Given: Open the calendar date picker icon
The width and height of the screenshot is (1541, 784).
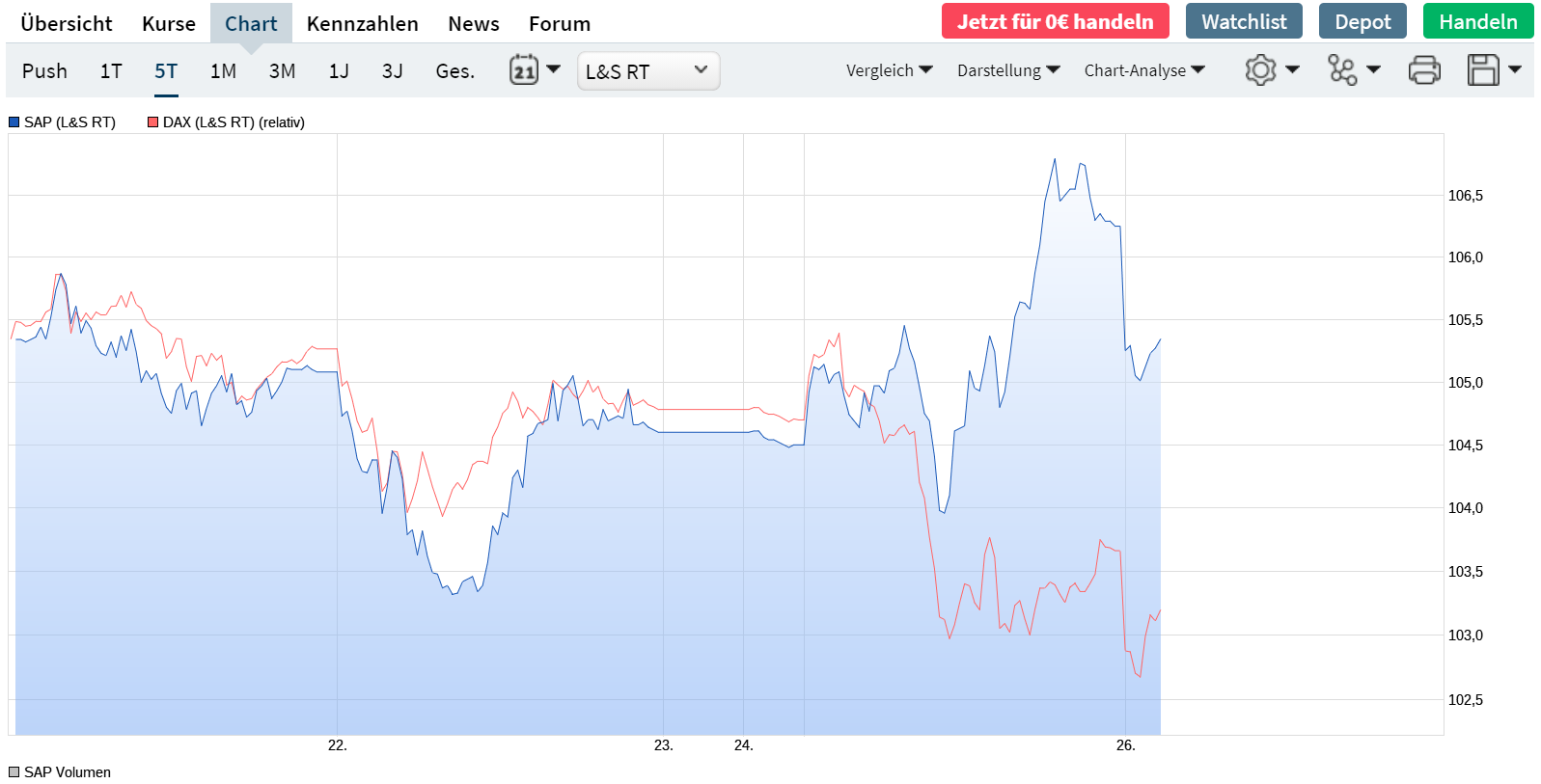Looking at the screenshot, I should click(x=524, y=69).
